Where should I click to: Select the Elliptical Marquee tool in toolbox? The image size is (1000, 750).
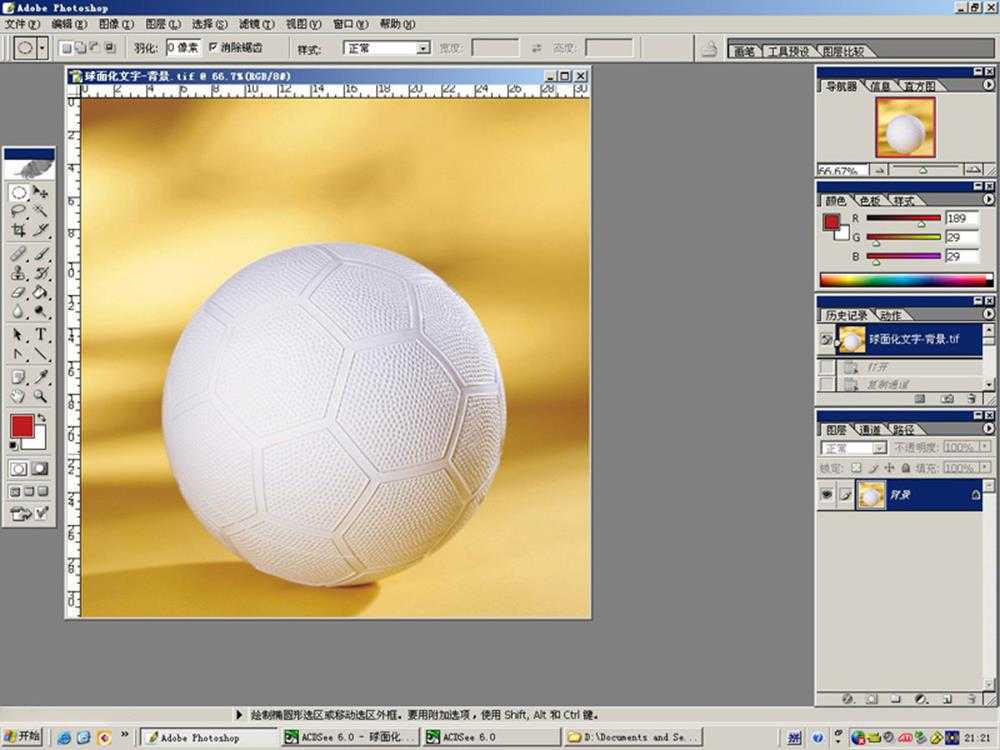tap(18, 193)
